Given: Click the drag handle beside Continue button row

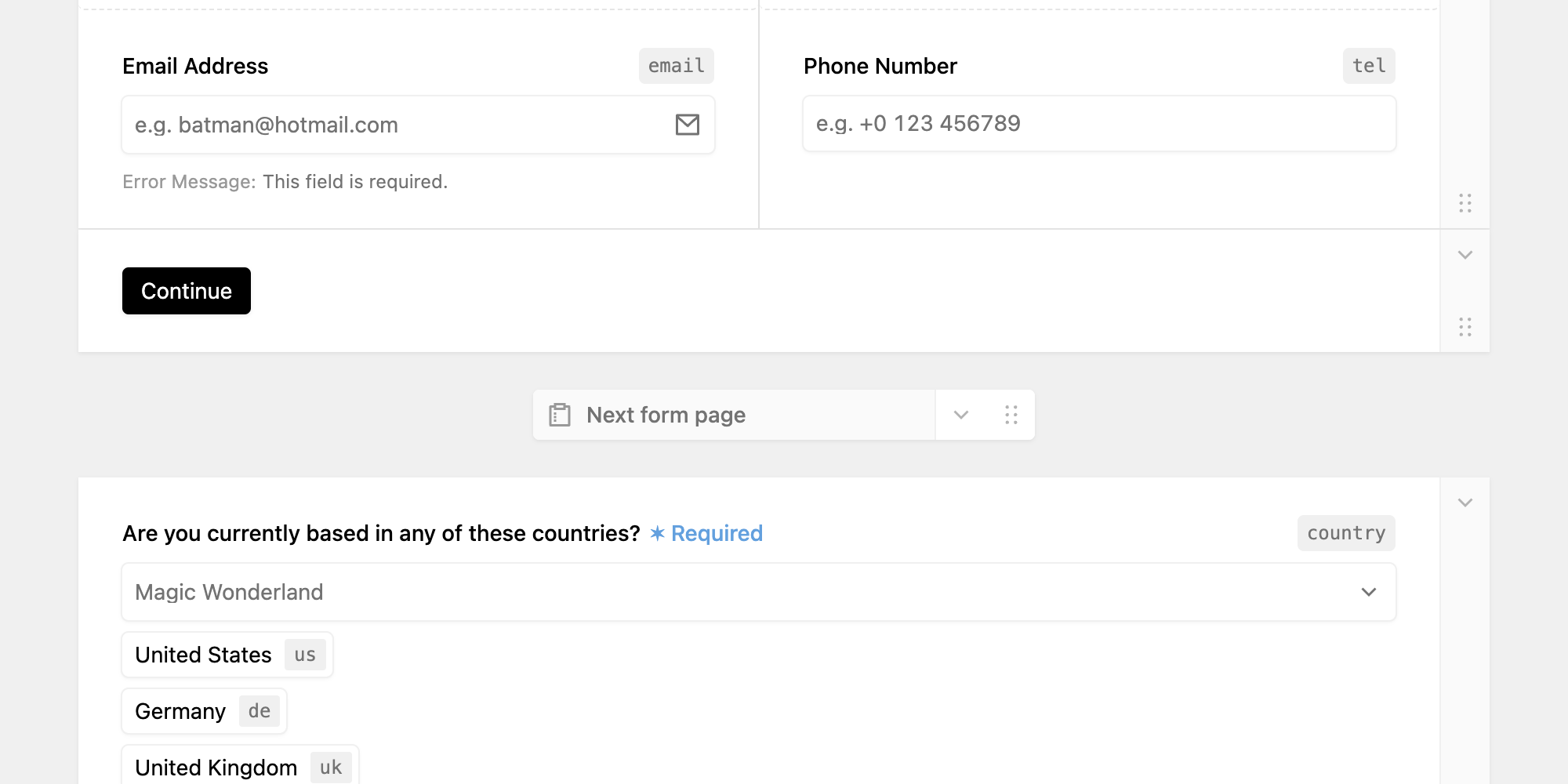Looking at the screenshot, I should [x=1465, y=327].
